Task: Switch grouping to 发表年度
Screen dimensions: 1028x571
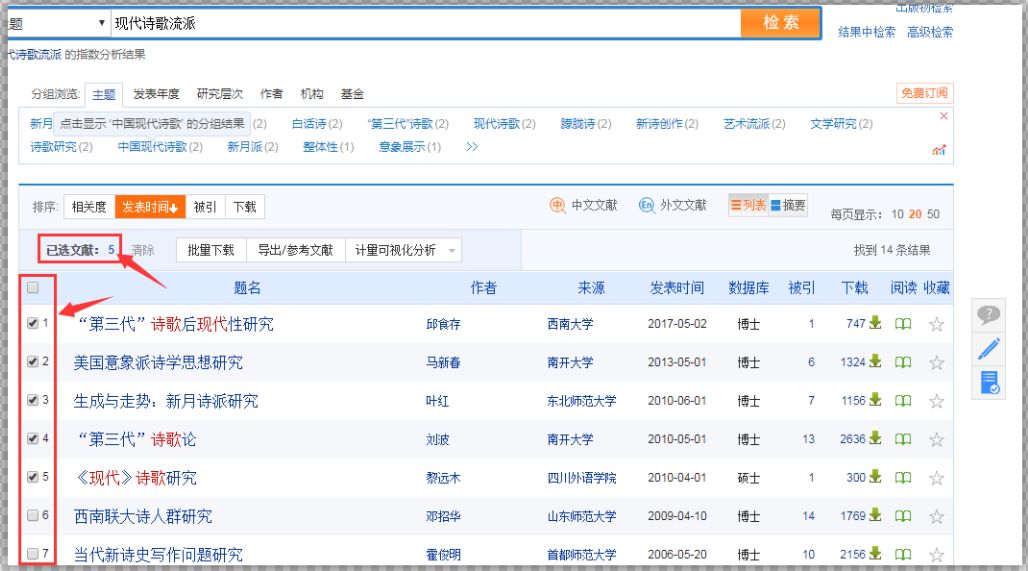Action: (156, 94)
